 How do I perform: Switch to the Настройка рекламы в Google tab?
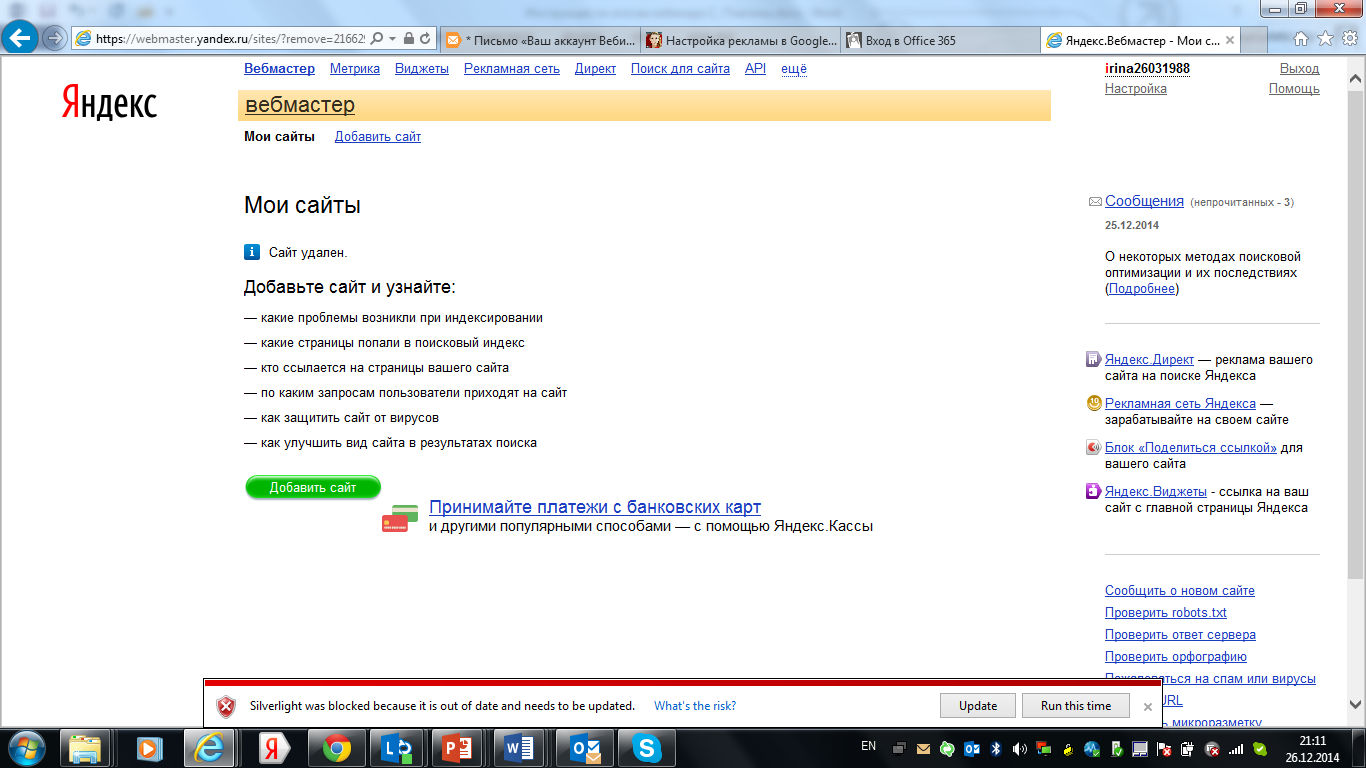[740, 40]
